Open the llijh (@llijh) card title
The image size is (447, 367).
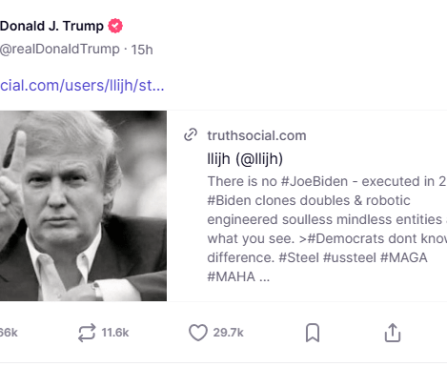245,159
